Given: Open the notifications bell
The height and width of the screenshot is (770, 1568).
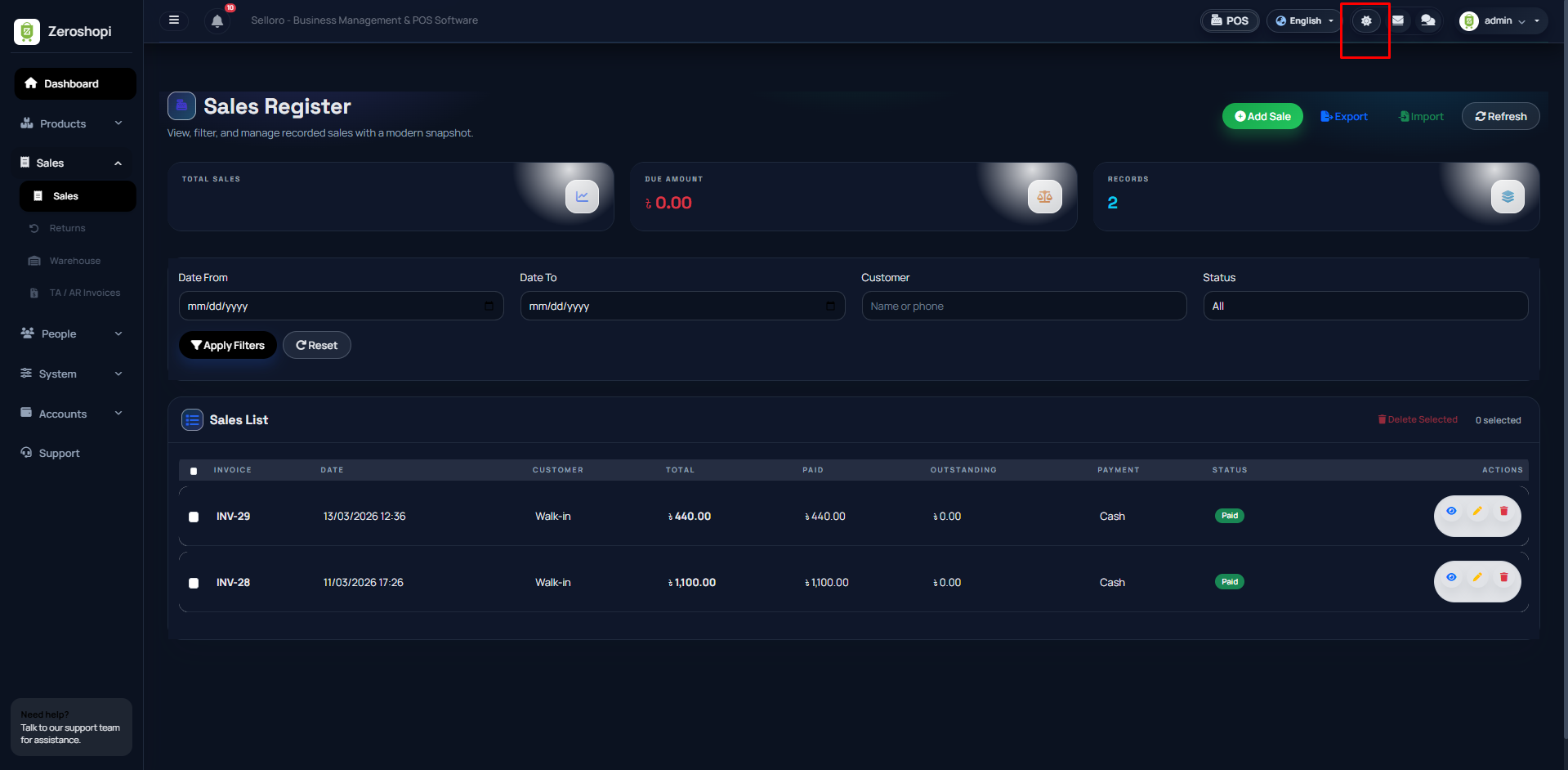Looking at the screenshot, I should pyautogui.click(x=217, y=21).
